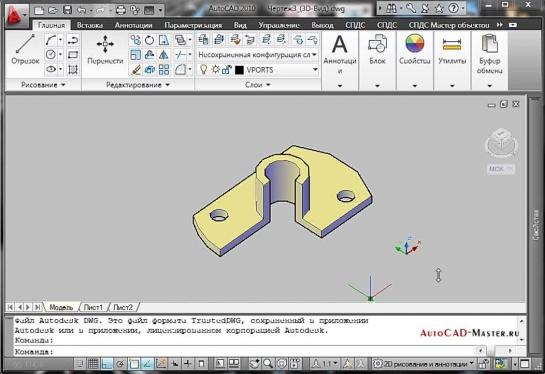Screen dimensions: 545x374
Task: Switch to the Вставка ribbon tab
Action: tap(90, 25)
